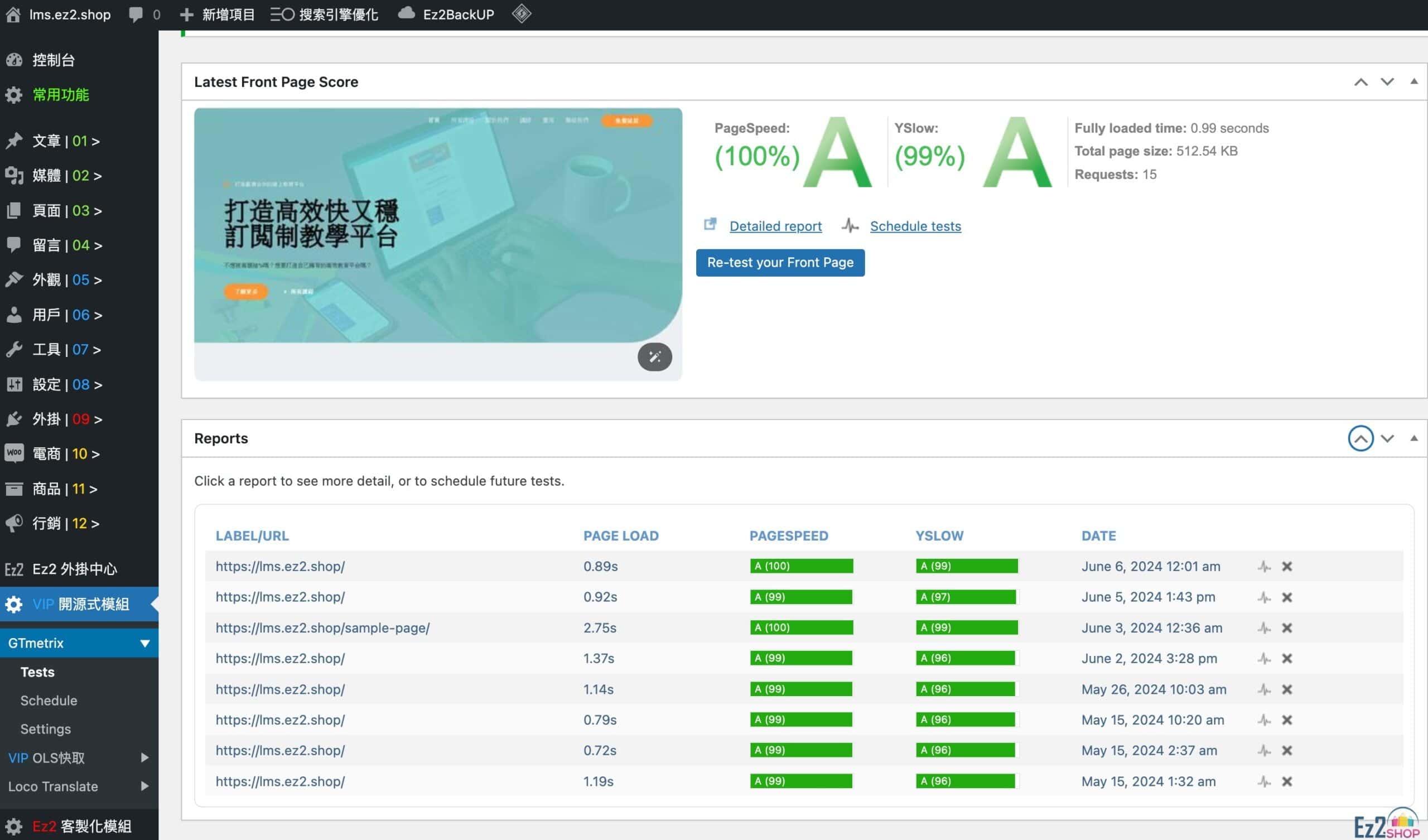Delete the sample-page report row
1428x840 pixels.
pos(1287,628)
